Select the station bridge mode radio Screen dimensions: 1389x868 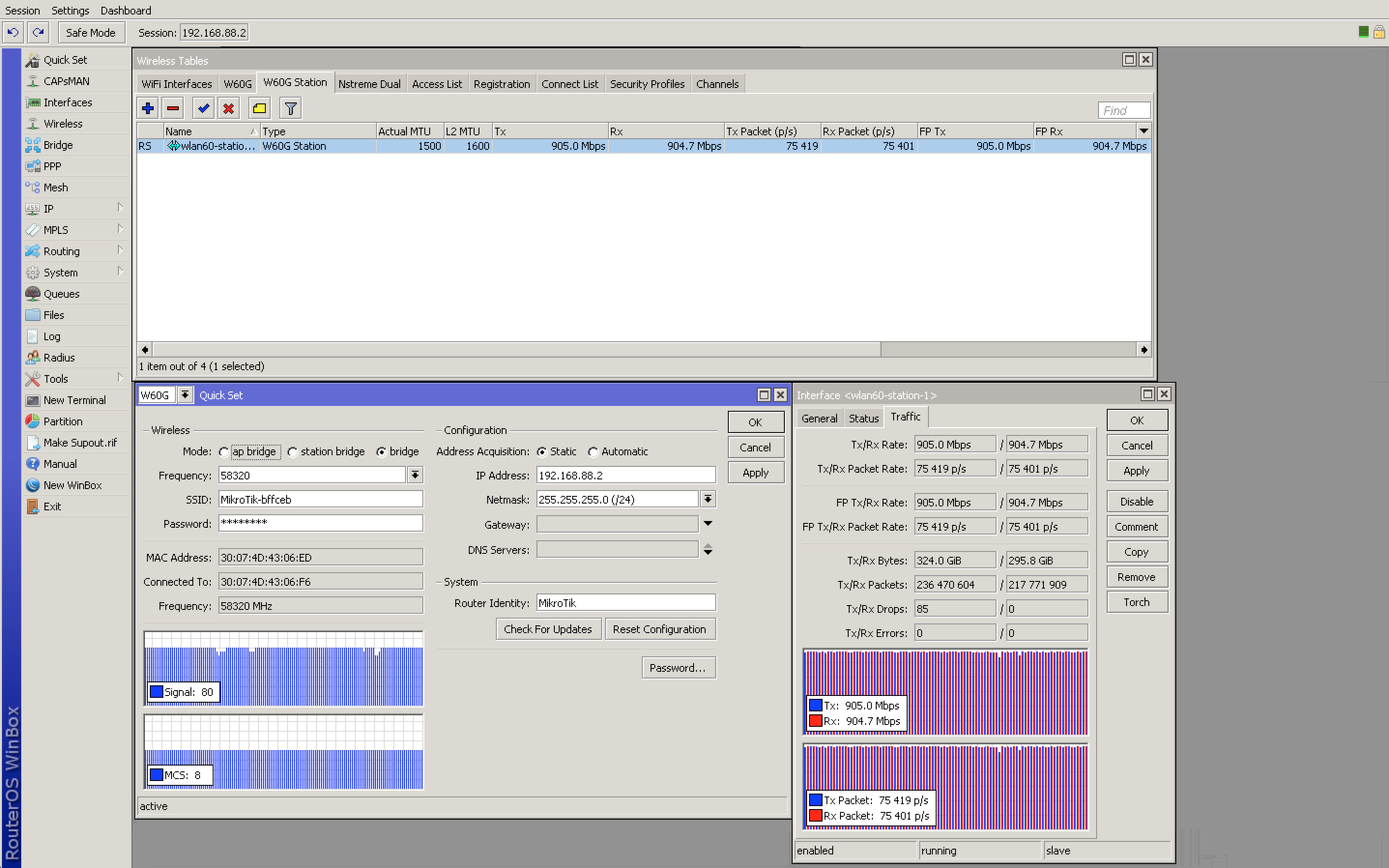[293, 452]
